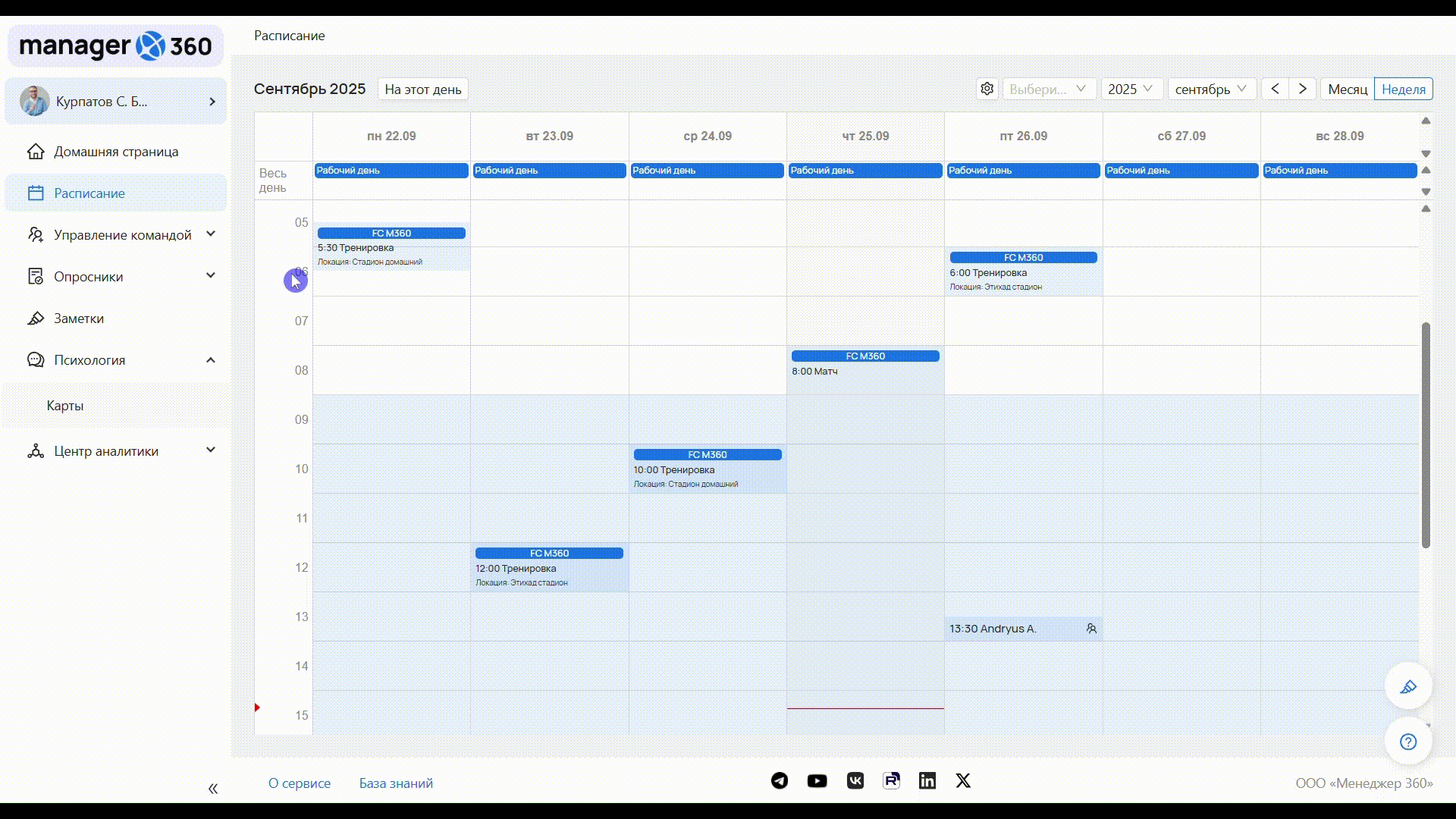The width and height of the screenshot is (1456, 819).
Task: Open the help question mark button
Action: [1408, 742]
